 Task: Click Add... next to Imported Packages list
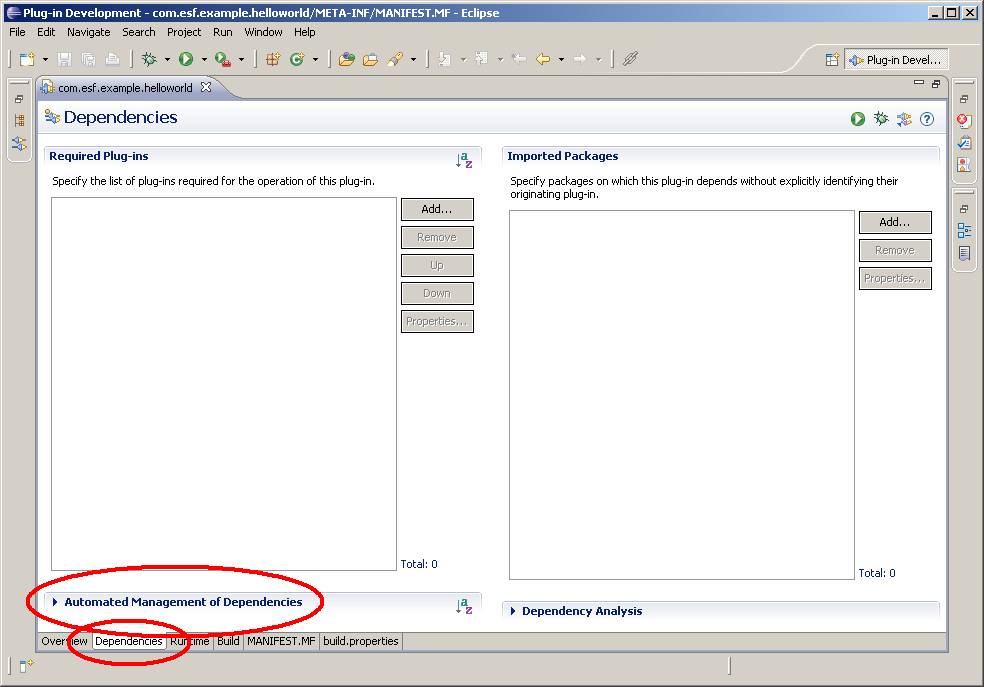pyautogui.click(x=895, y=222)
